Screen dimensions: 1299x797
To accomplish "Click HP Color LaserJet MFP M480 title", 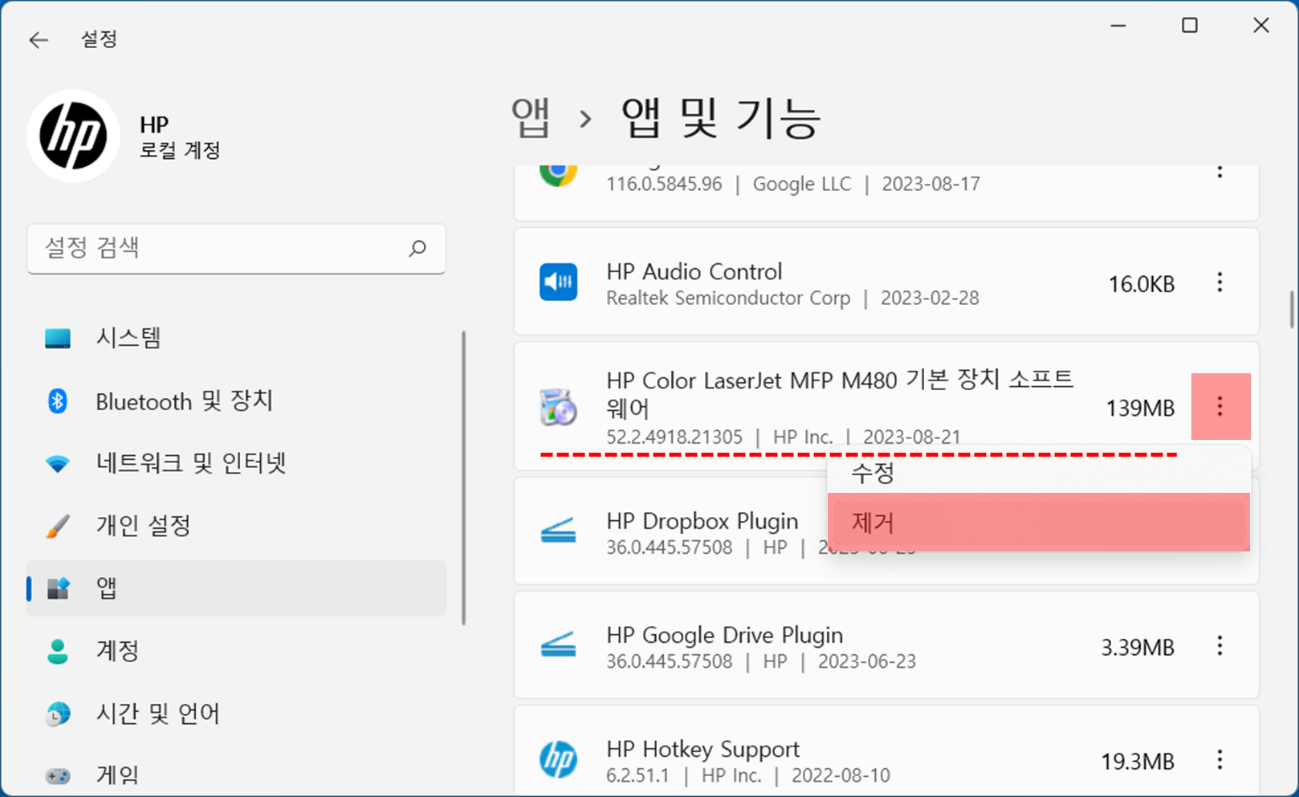I will tap(840, 394).
